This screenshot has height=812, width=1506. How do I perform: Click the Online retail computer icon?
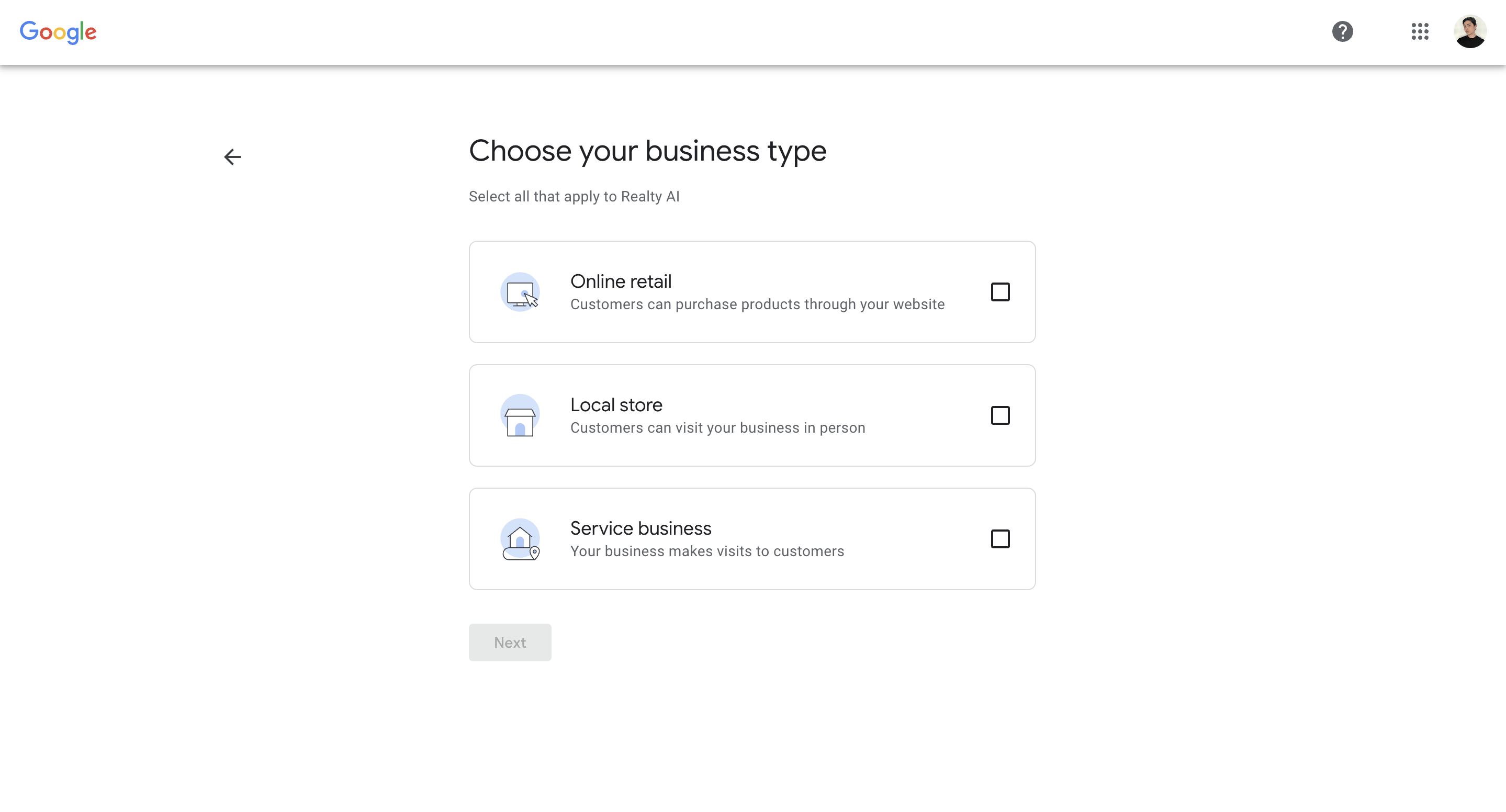(520, 292)
